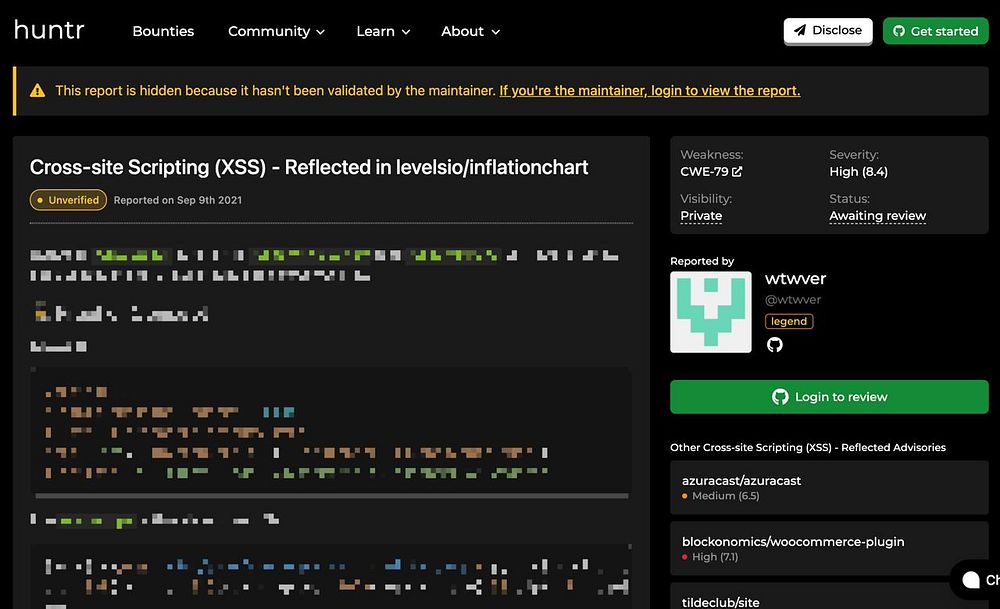The height and width of the screenshot is (609, 1000).
Task: Click the @wtwver handle
Action: (793, 300)
